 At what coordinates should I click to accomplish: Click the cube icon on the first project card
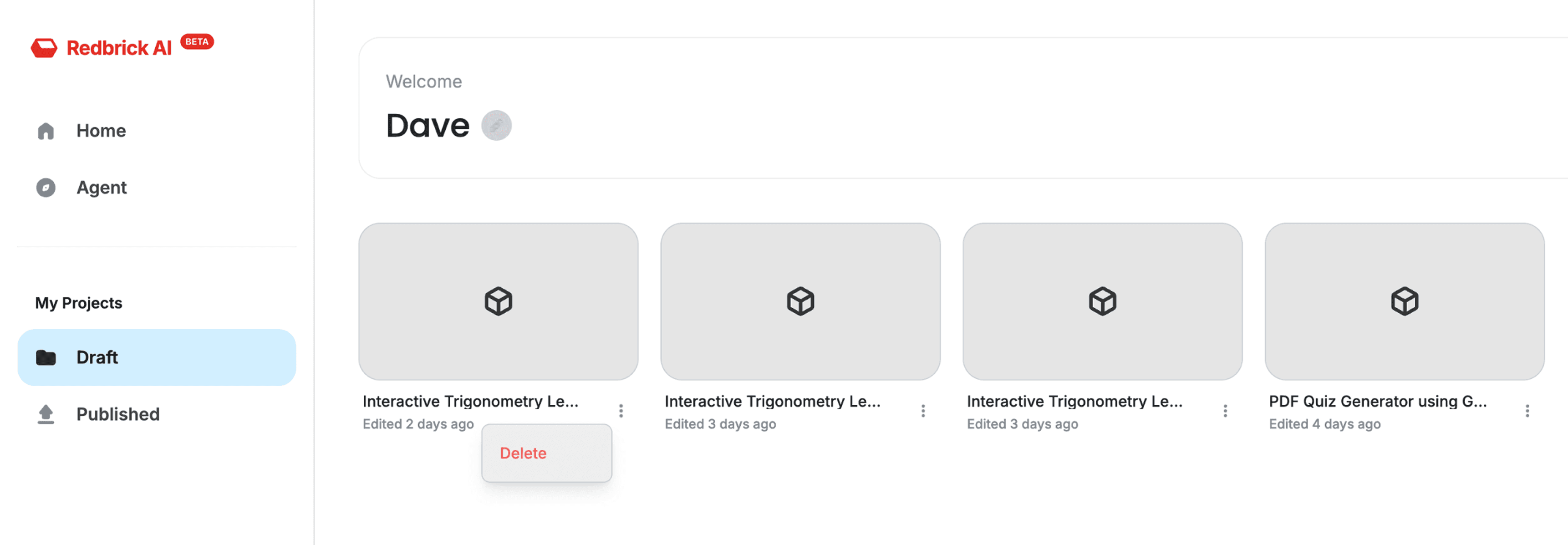pyautogui.click(x=498, y=301)
